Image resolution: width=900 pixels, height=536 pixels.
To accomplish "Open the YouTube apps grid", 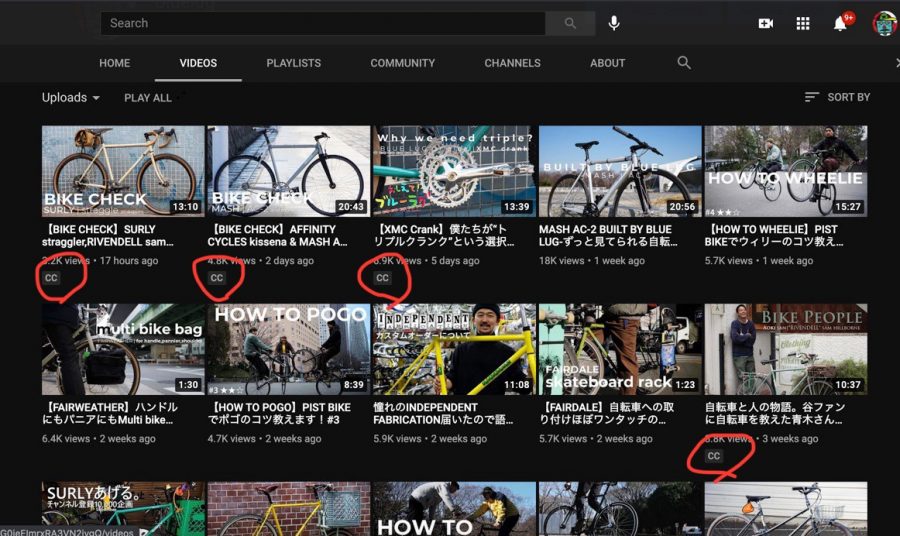I will coord(803,24).
